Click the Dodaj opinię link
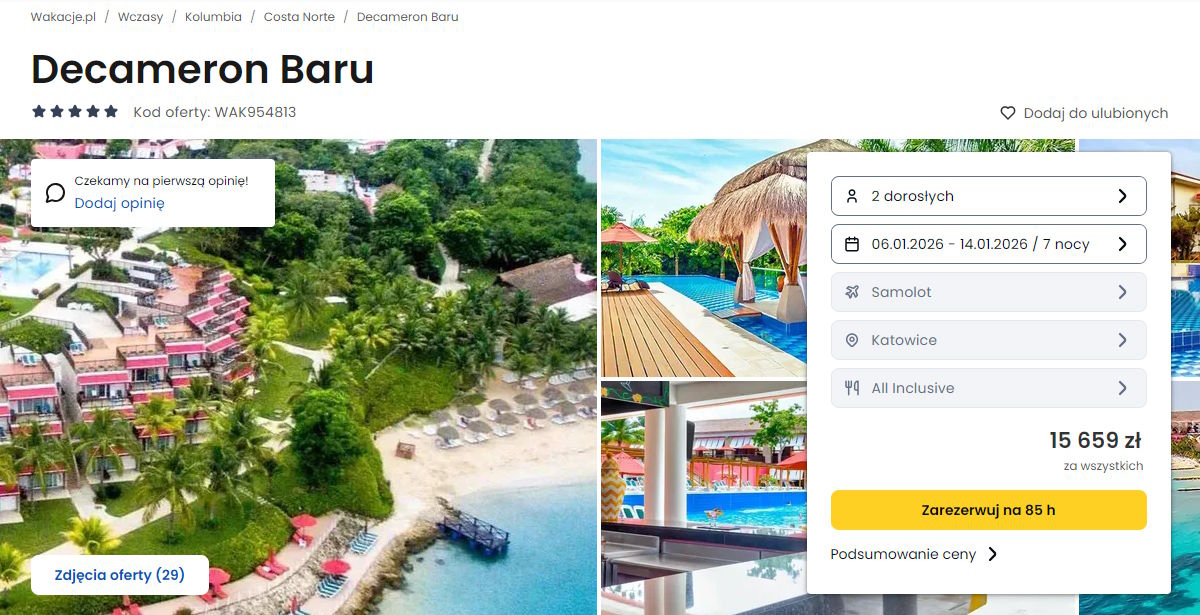 coord(119,203)
